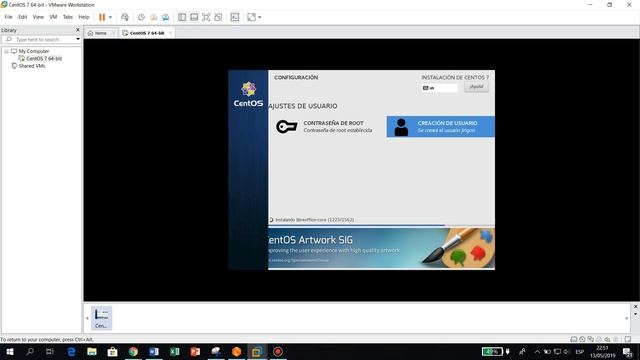This screenshot has width=640, height=360.
Task: Select Shared VMs in the library
Action: coord(31,66)
